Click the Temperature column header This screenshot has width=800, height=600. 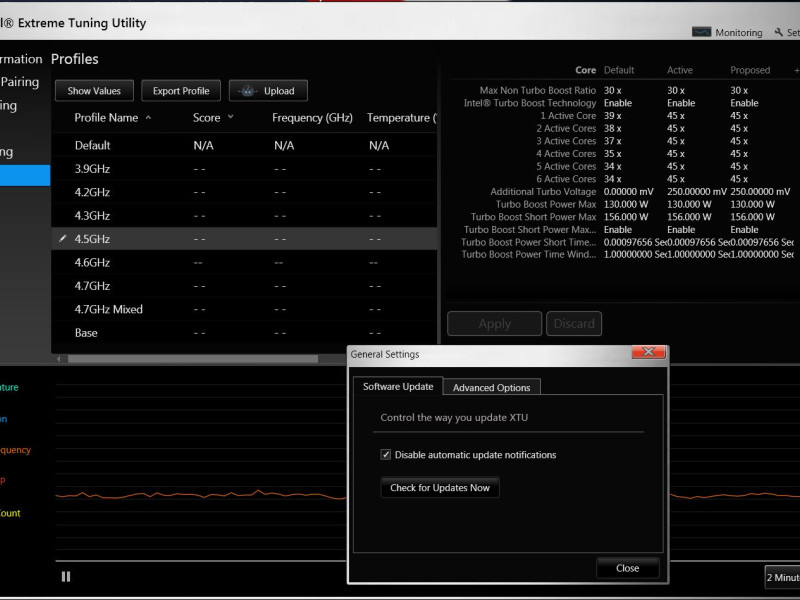pos(402,118)
